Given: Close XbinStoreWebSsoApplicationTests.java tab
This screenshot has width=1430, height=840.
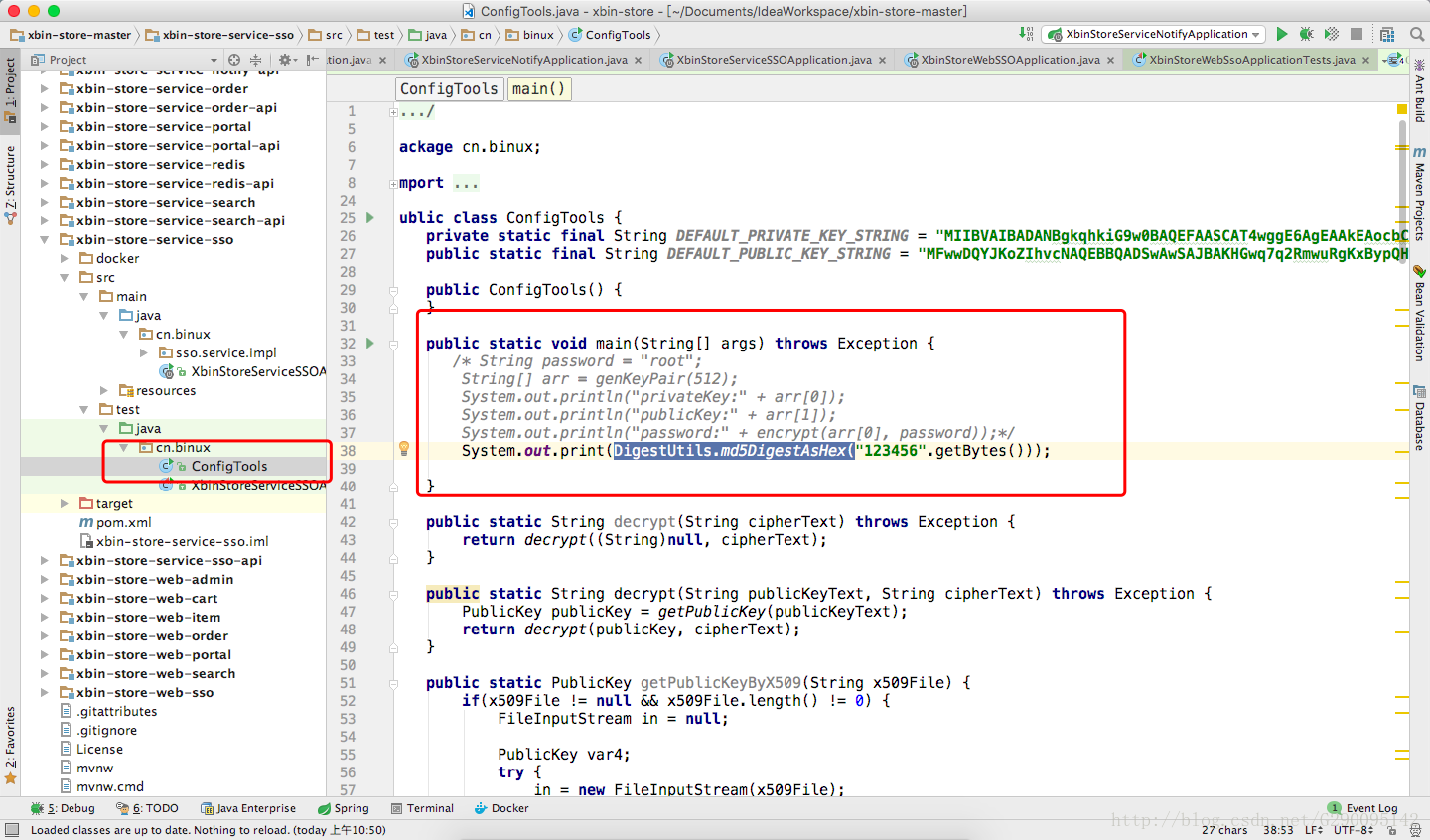Looking at the screenshot, I should pyautogui.click(x=1365, y=60).
